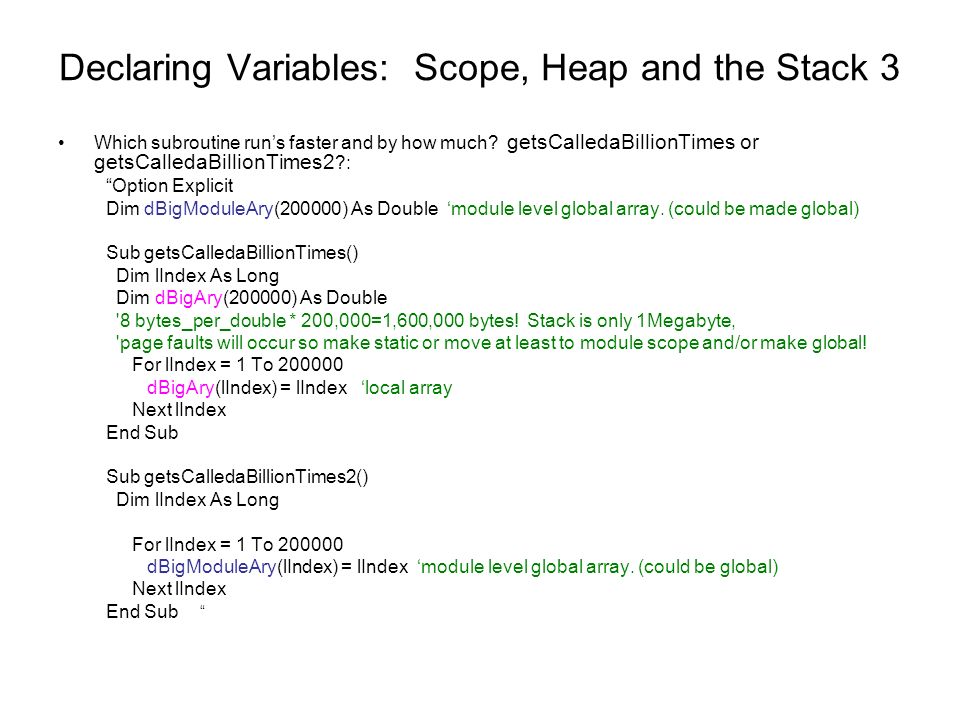
Task: Click the first 'End Sub' line
Action: [142, 433]
